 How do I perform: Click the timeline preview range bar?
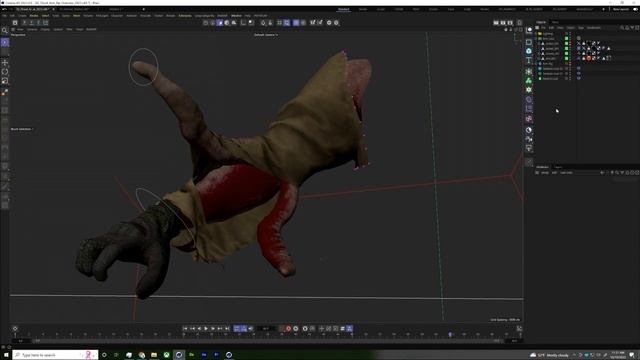click(x=267, y=340)
